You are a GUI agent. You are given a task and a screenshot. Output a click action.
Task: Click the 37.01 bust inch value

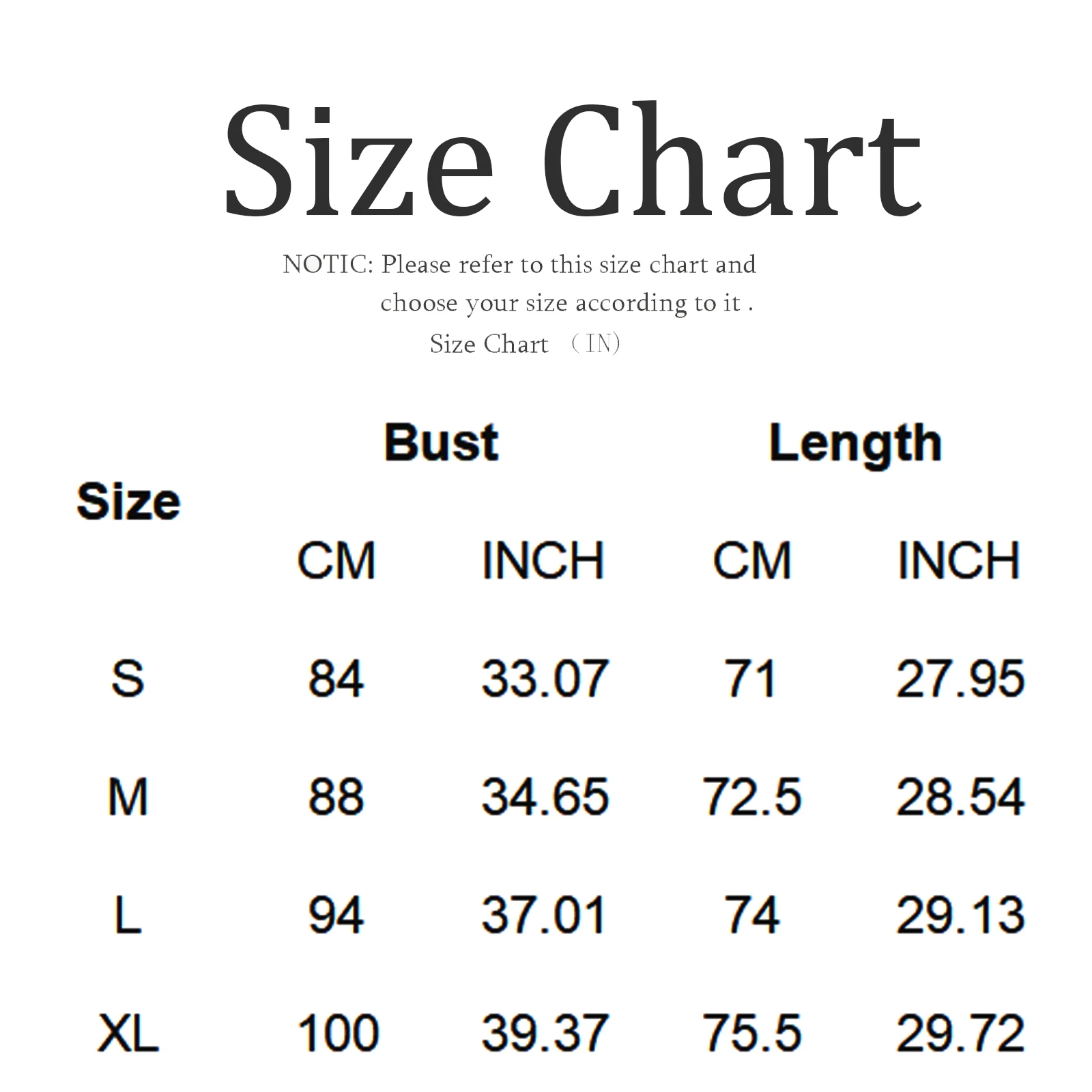point(544,915)
